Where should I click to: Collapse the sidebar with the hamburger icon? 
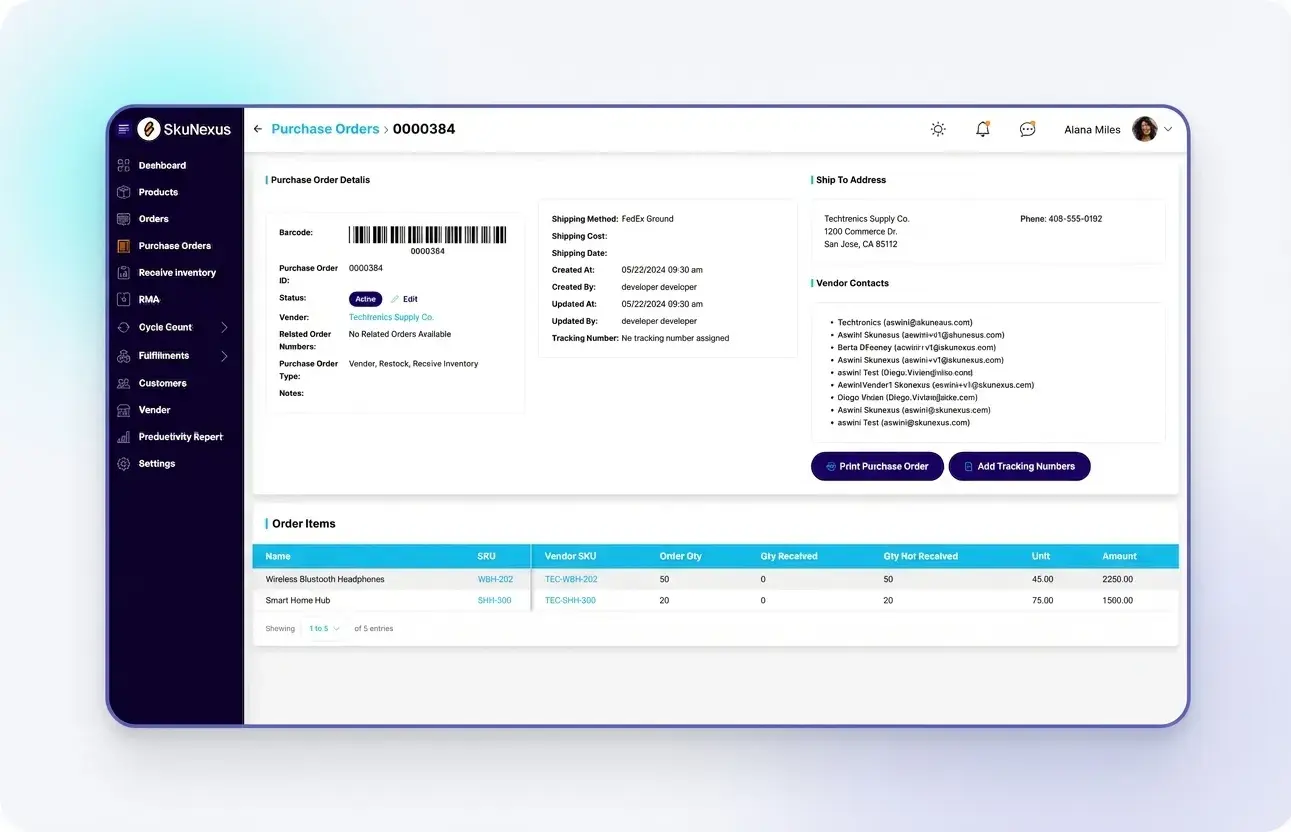click(122, 129)
